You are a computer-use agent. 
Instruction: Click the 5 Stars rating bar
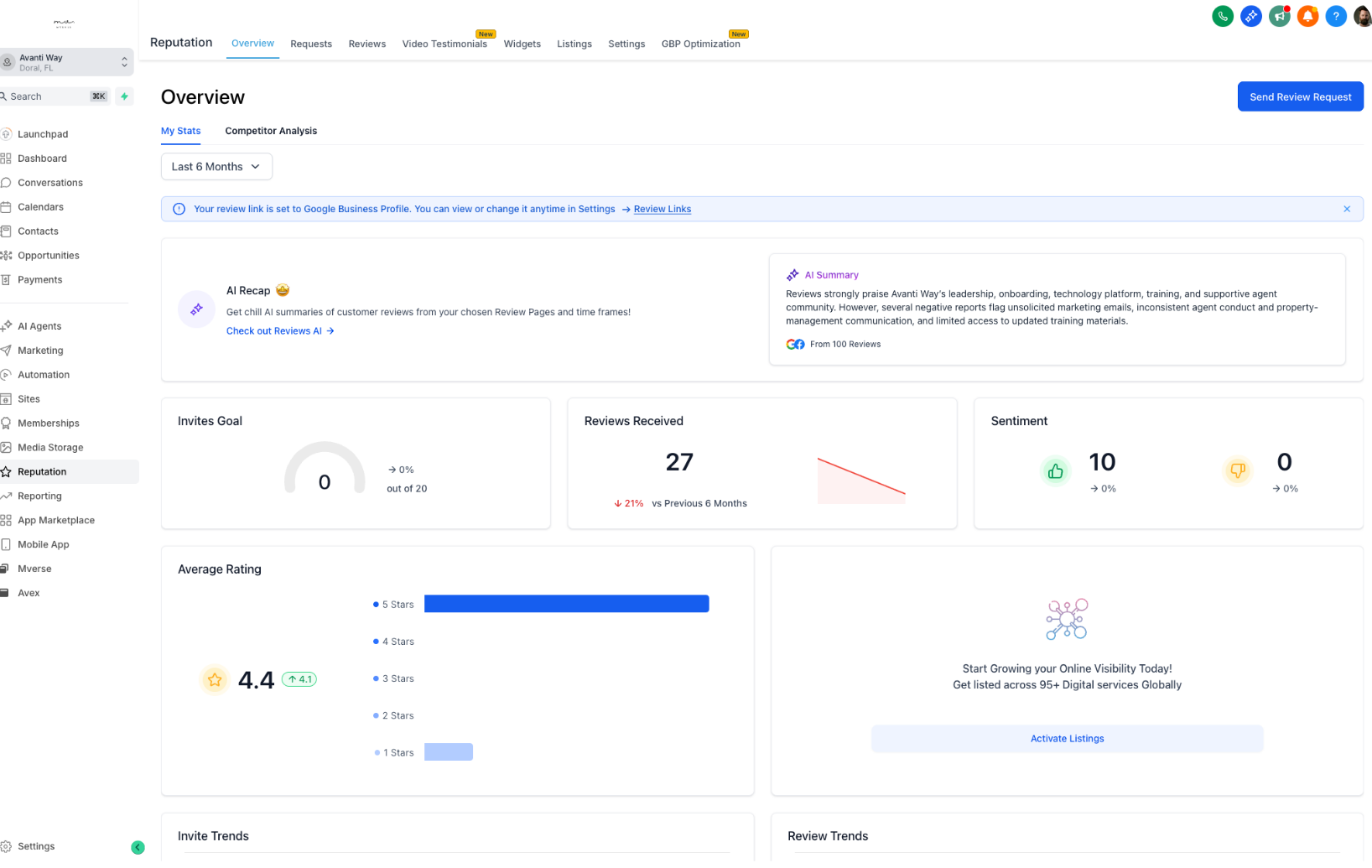[566, 605]
